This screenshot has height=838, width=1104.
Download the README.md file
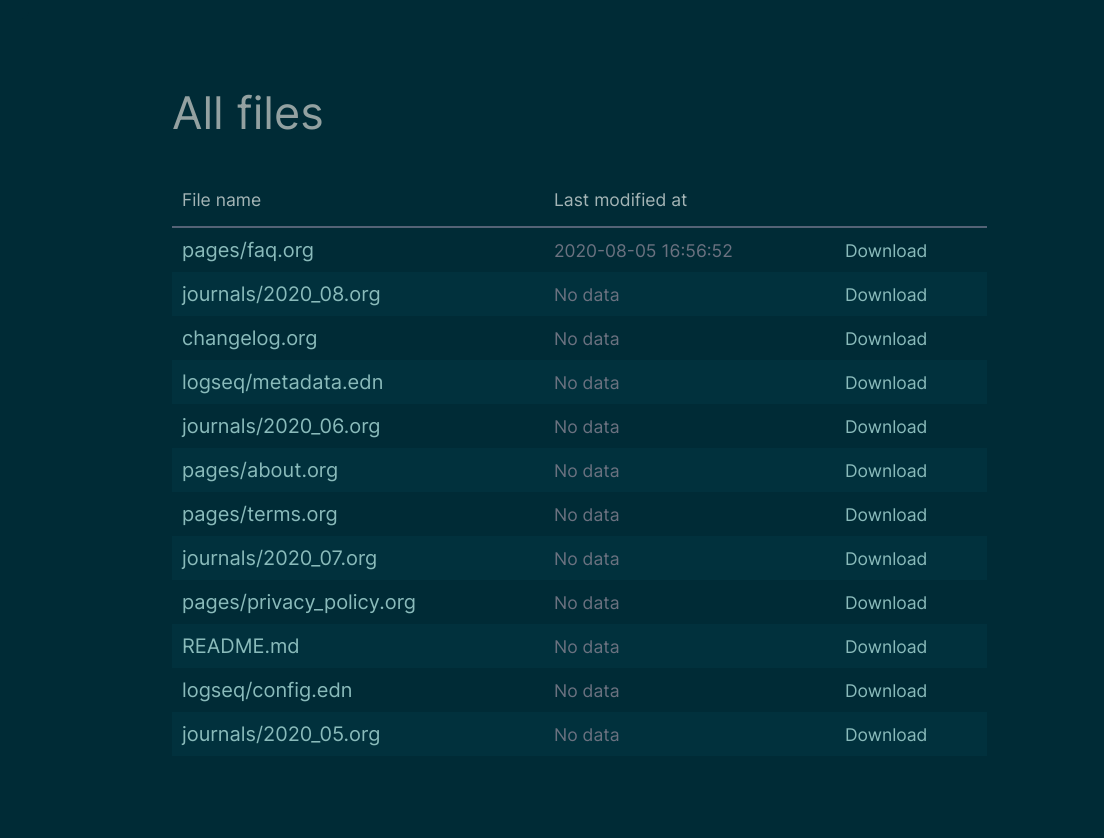click(x=885, y=647)
